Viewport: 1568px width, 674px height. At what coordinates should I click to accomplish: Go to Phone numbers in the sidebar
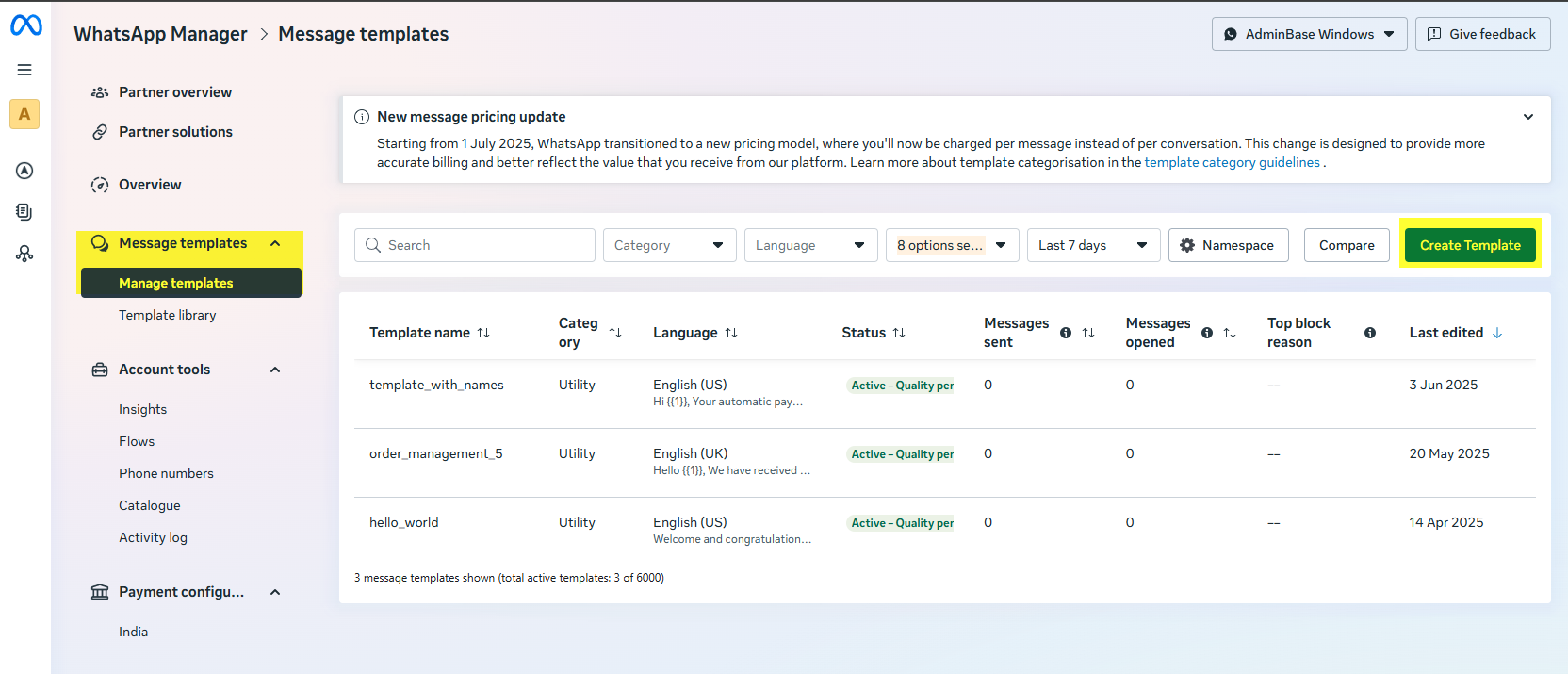click(x=166, y=473)
